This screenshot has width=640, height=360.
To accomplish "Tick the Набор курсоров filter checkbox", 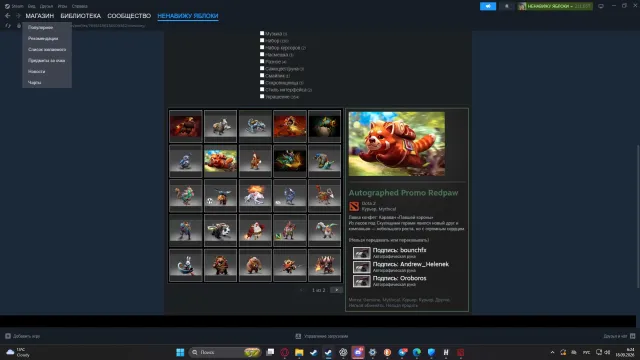I will pyautogui.click(x=262, y=47).
